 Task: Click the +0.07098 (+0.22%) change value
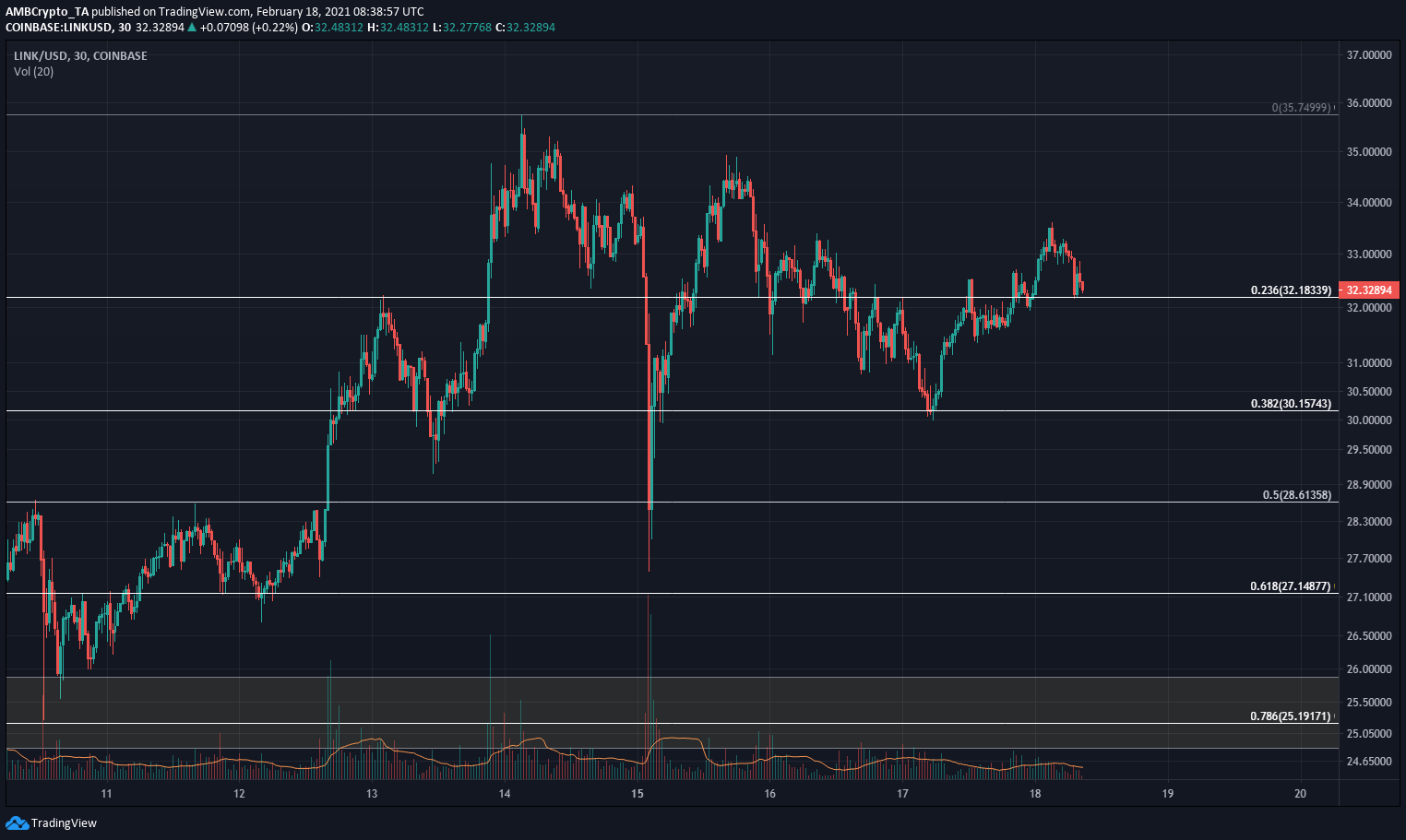click(248, 28)
